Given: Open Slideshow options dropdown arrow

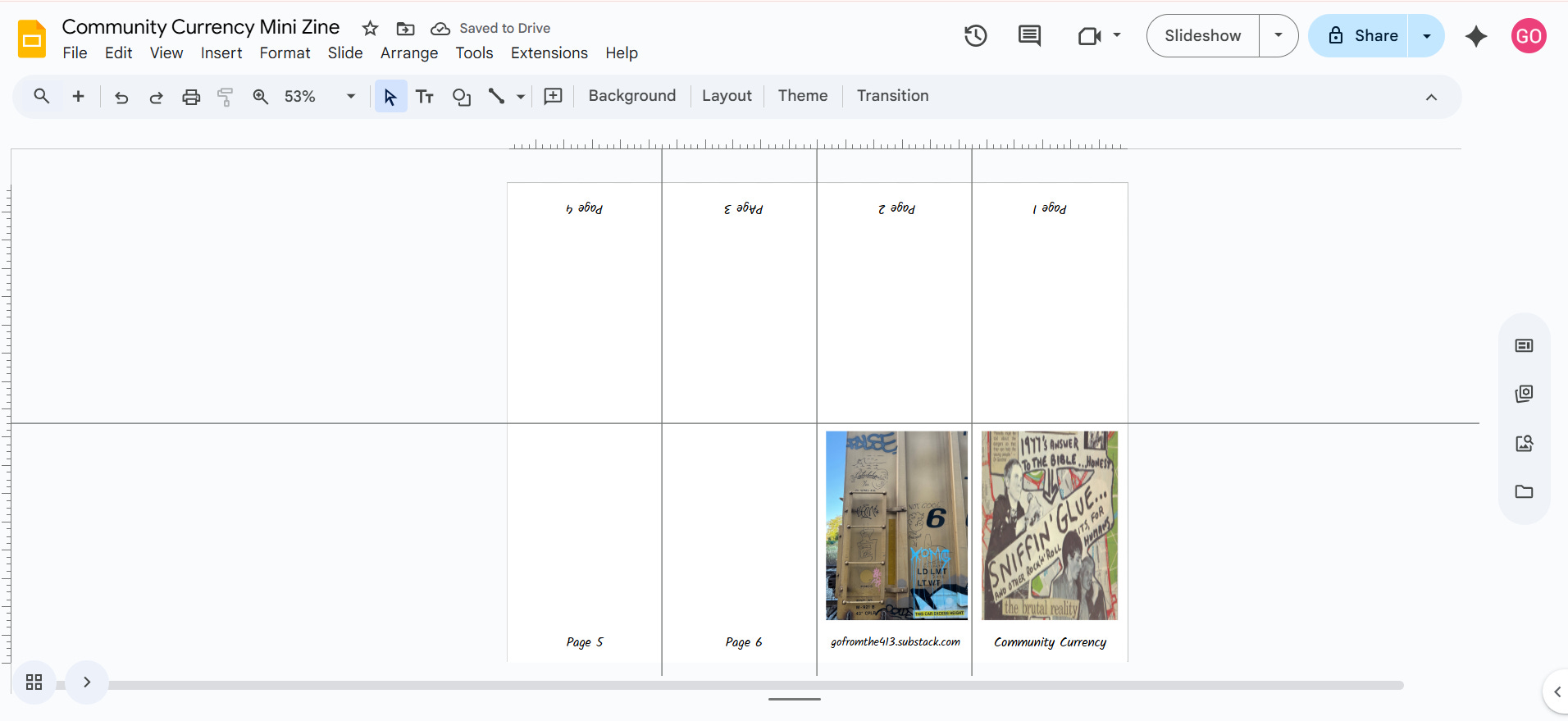Looking at the screenshot, I should [x=1278, y=35].
